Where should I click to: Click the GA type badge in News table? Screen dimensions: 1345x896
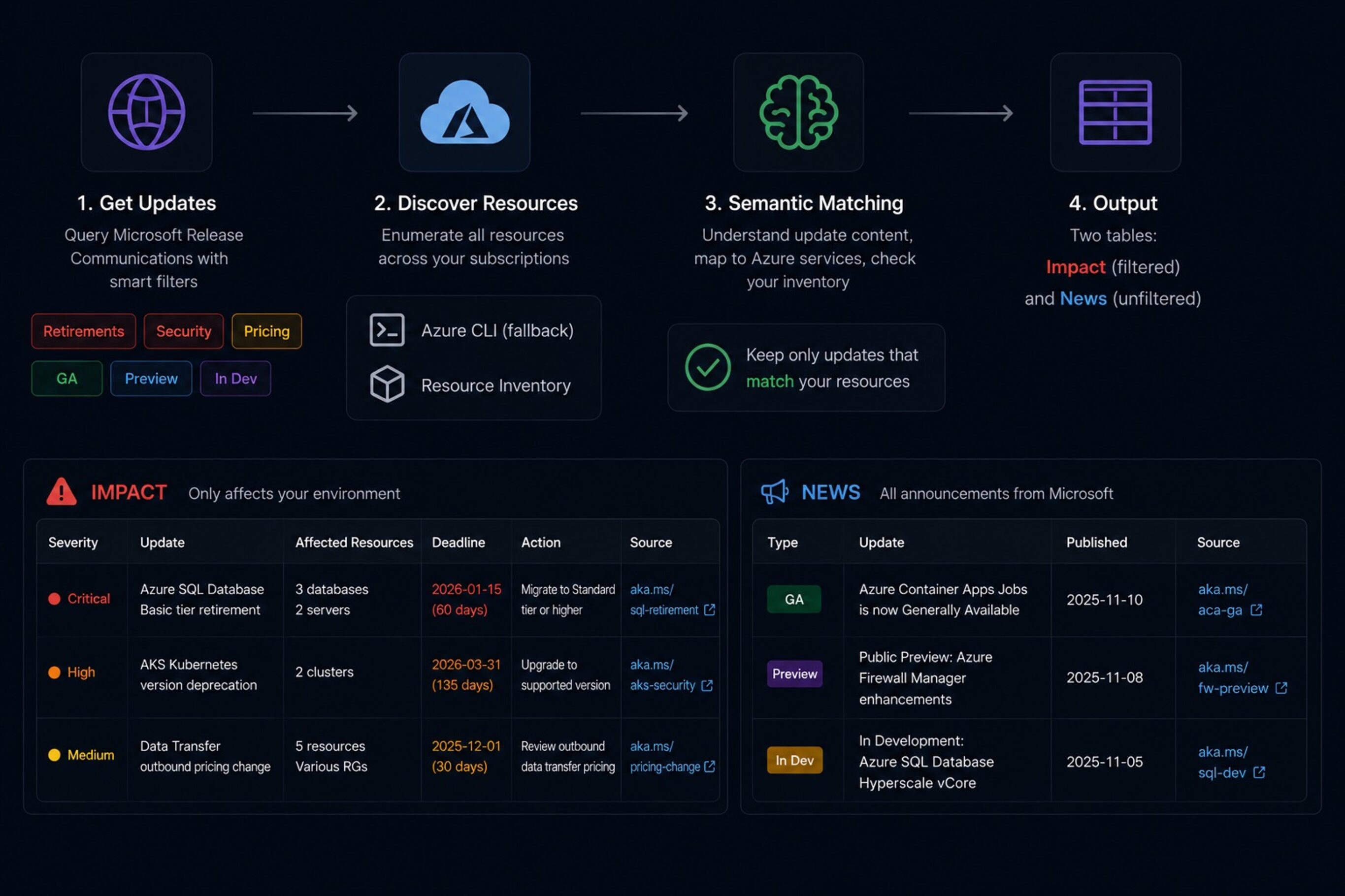794,600
